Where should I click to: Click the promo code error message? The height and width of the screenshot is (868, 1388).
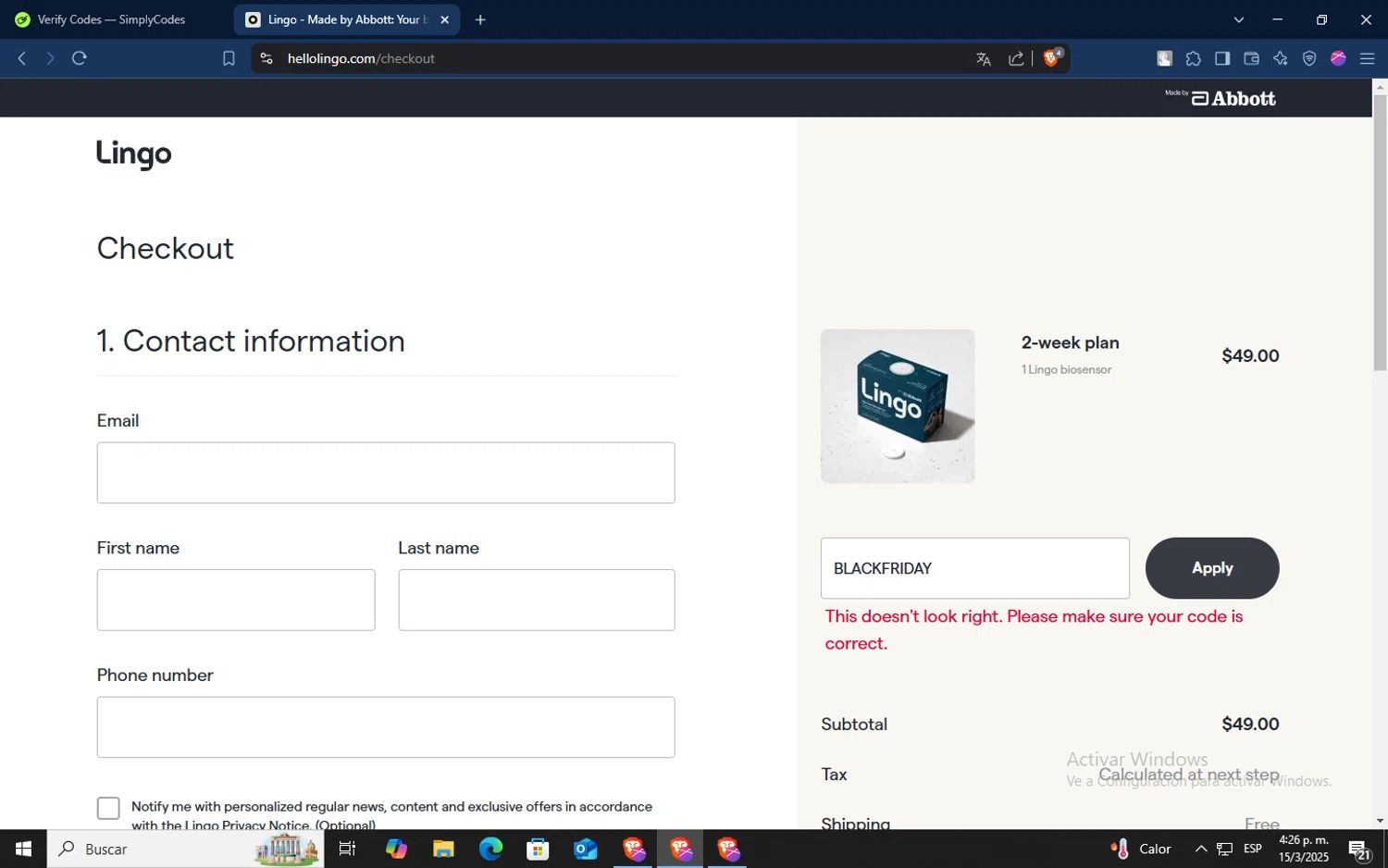(x=1035, y=629)
